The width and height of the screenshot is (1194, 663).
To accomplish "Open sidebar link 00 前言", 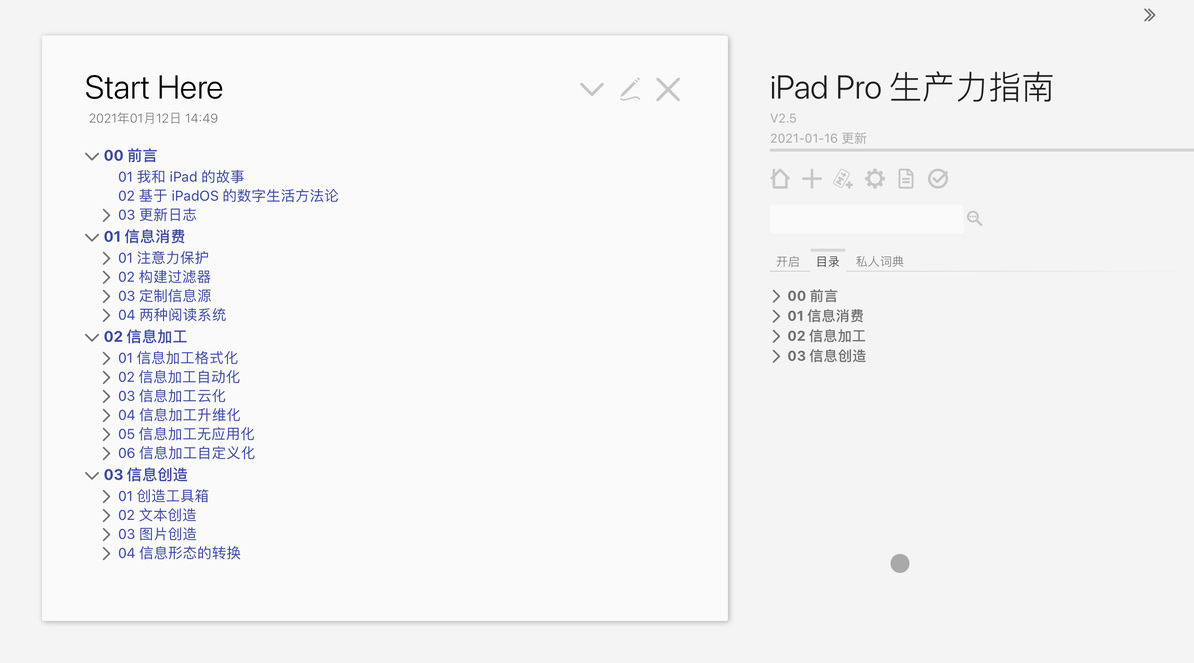I will pyautogui.click(x=812, y=296).
